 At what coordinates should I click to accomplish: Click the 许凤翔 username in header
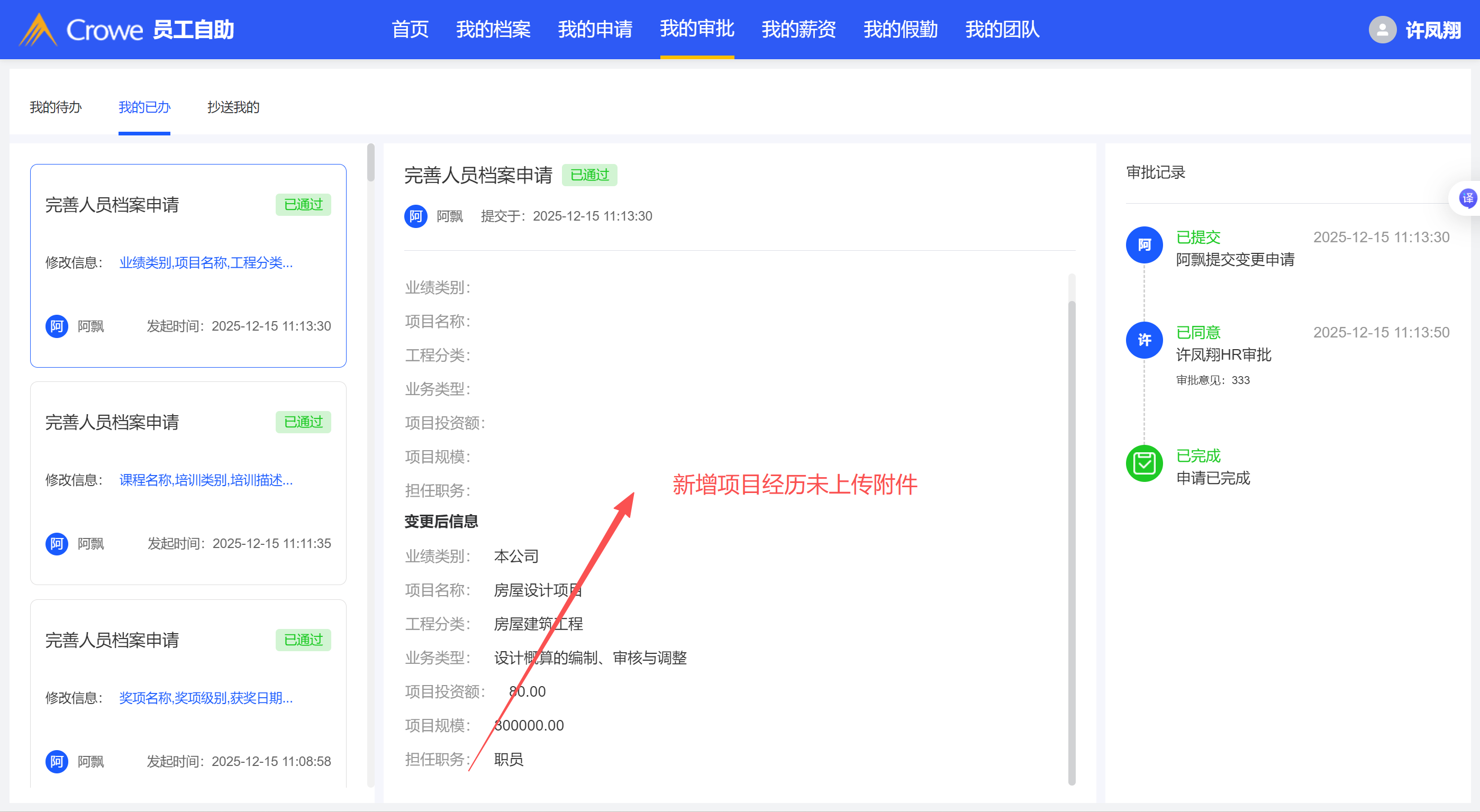tap(1432, 30)
